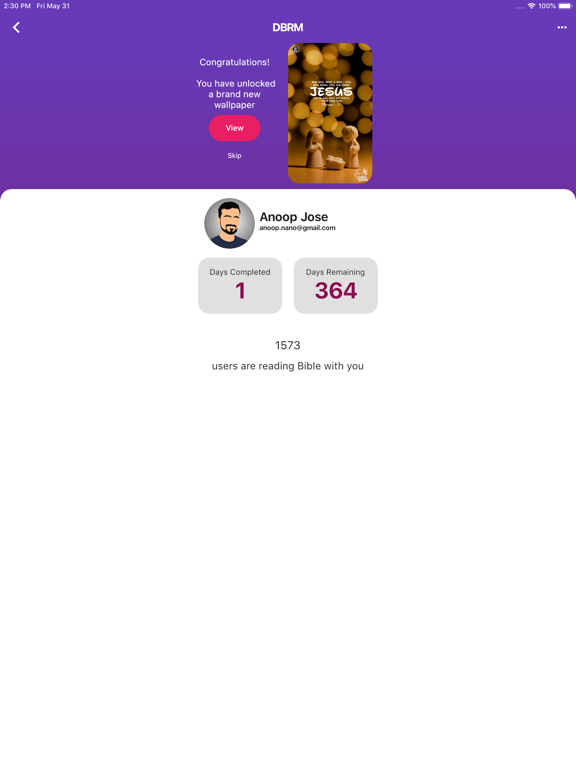This screenshot has width=576, height=768.
Task: Tap Anoop Jose's profile avatar
Action: pos(229,223)
